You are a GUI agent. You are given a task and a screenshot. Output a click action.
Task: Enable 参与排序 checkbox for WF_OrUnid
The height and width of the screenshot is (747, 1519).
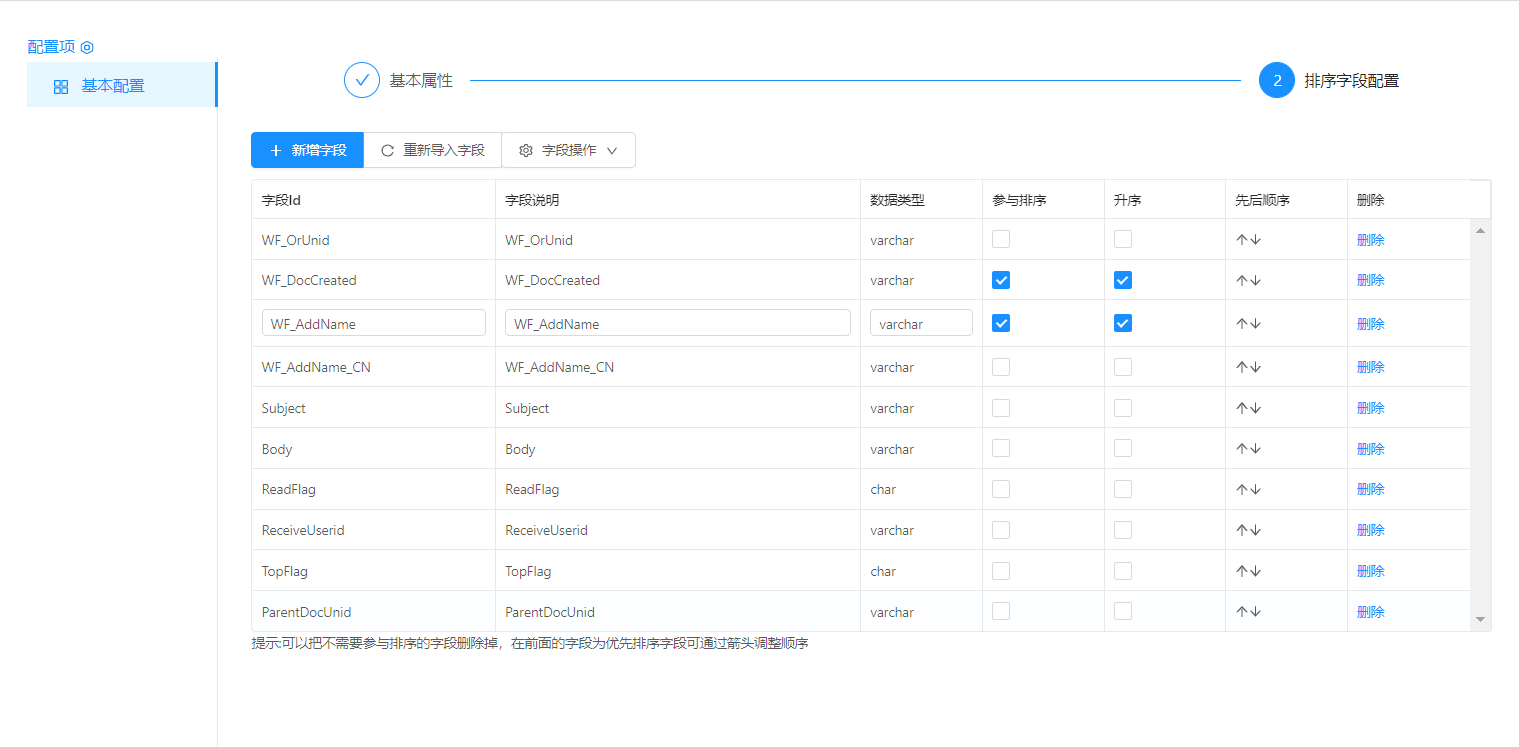point(1001,239)
